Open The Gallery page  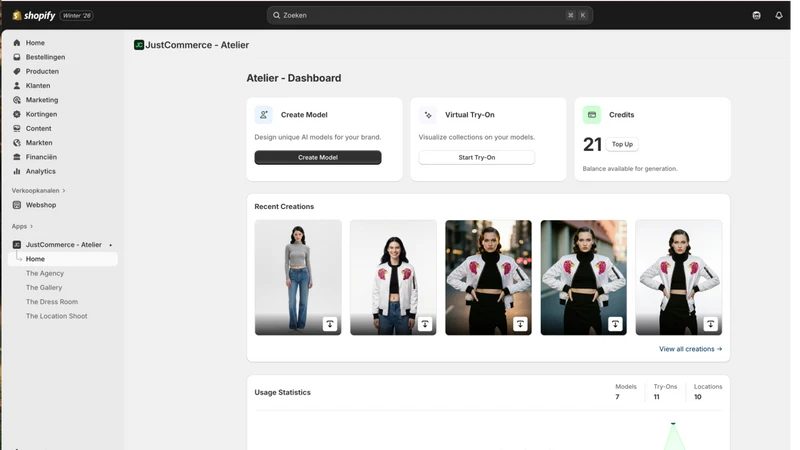[44, 288]
